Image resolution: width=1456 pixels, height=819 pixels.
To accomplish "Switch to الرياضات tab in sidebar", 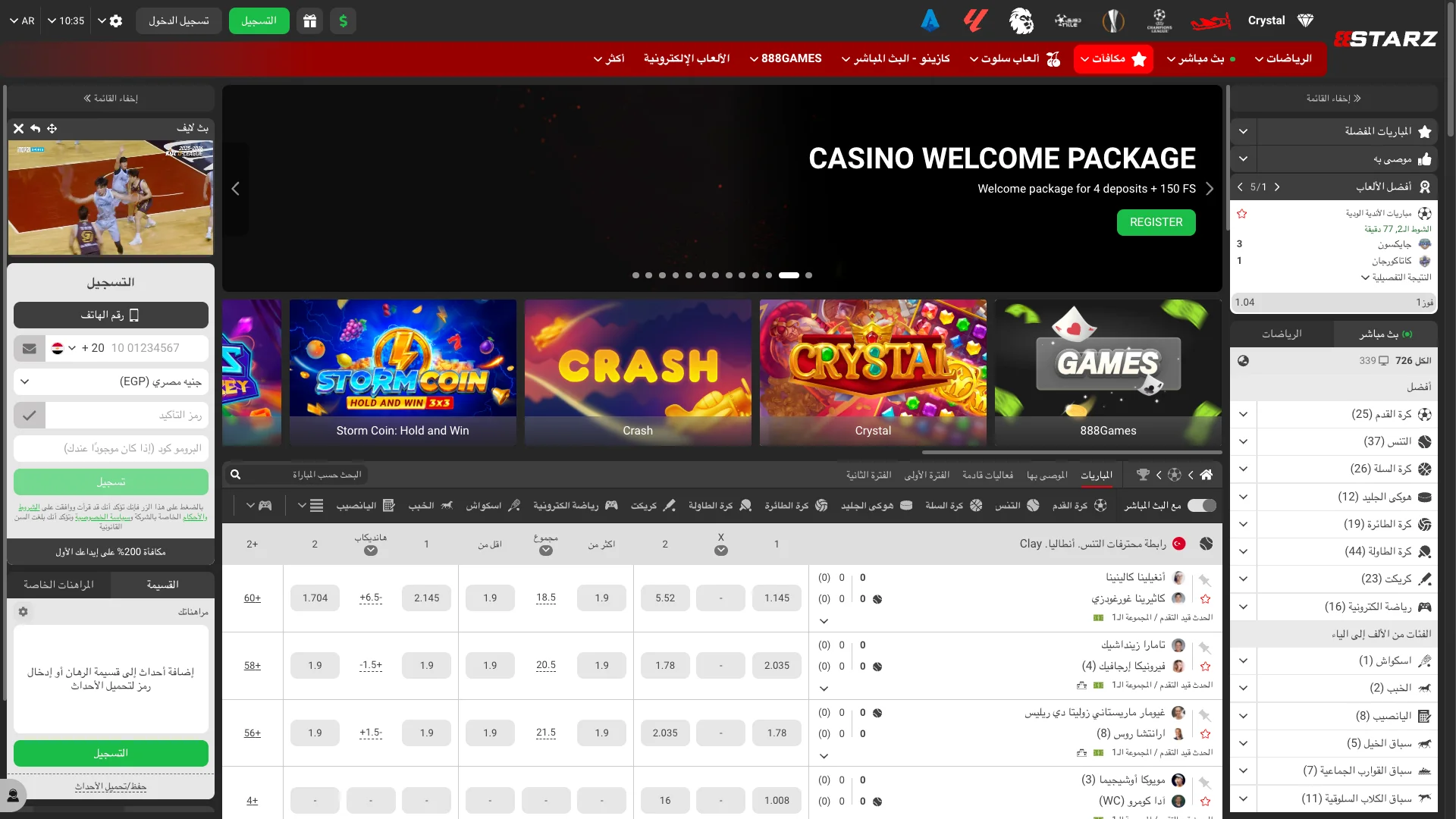I will coord(1282,334).
